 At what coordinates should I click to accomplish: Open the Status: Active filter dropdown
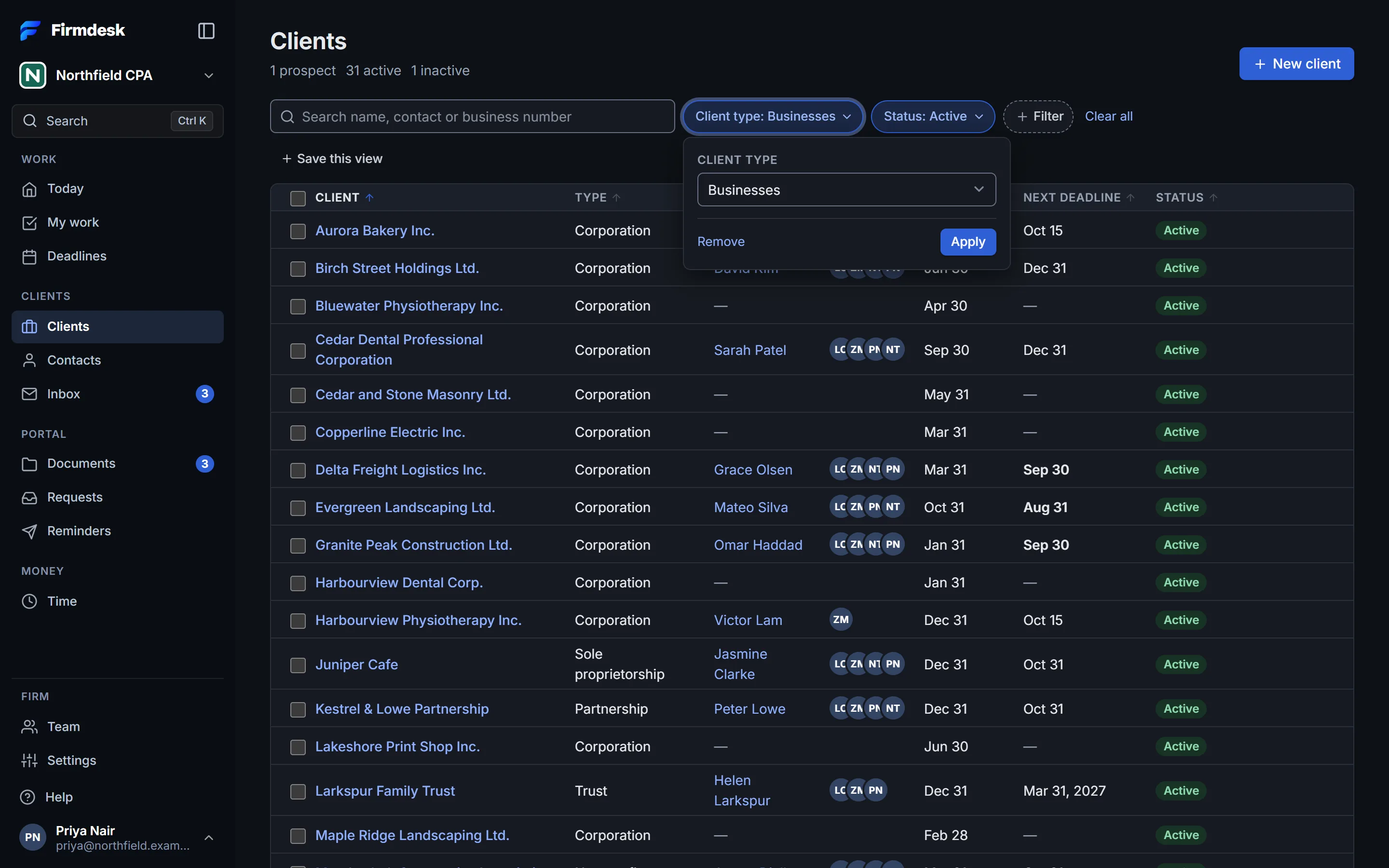pyautogui.click(x=933, y=117)
